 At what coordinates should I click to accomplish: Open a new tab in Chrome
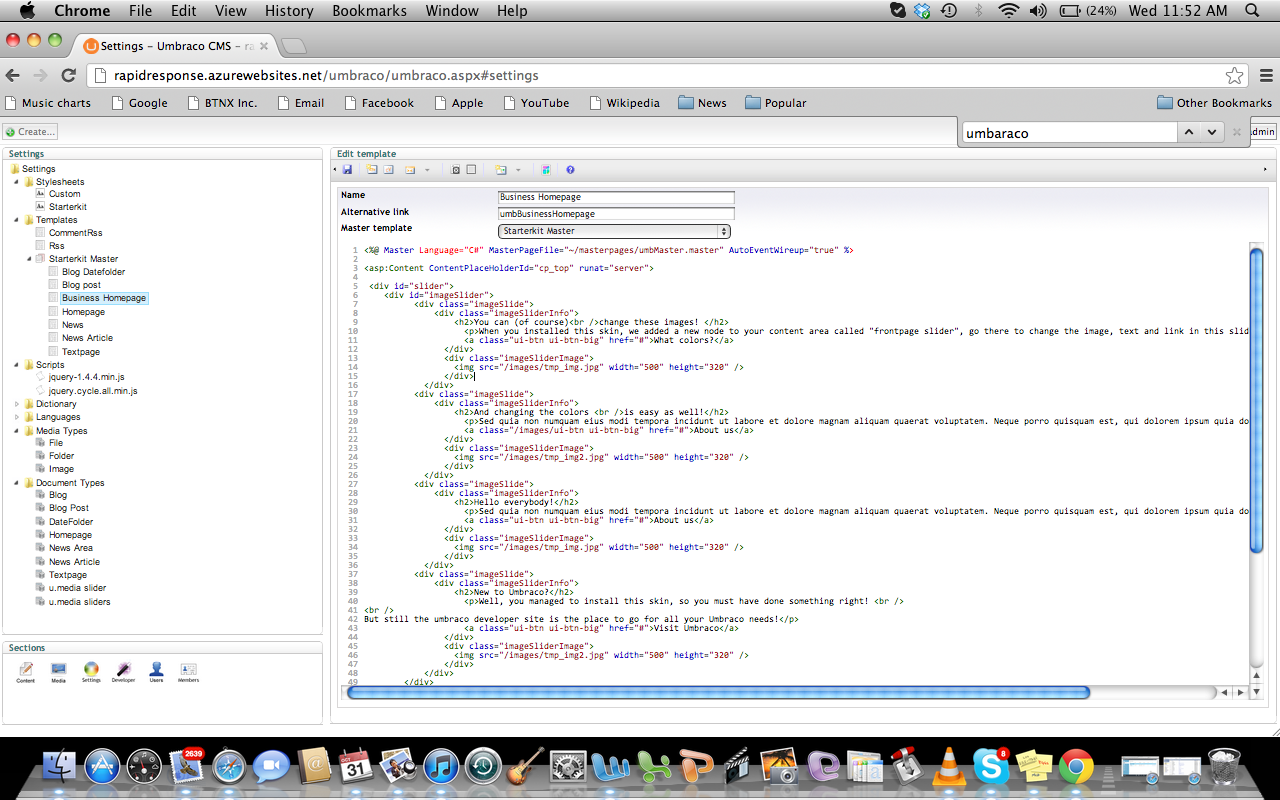pyautogui.click(x=294, y=46)
